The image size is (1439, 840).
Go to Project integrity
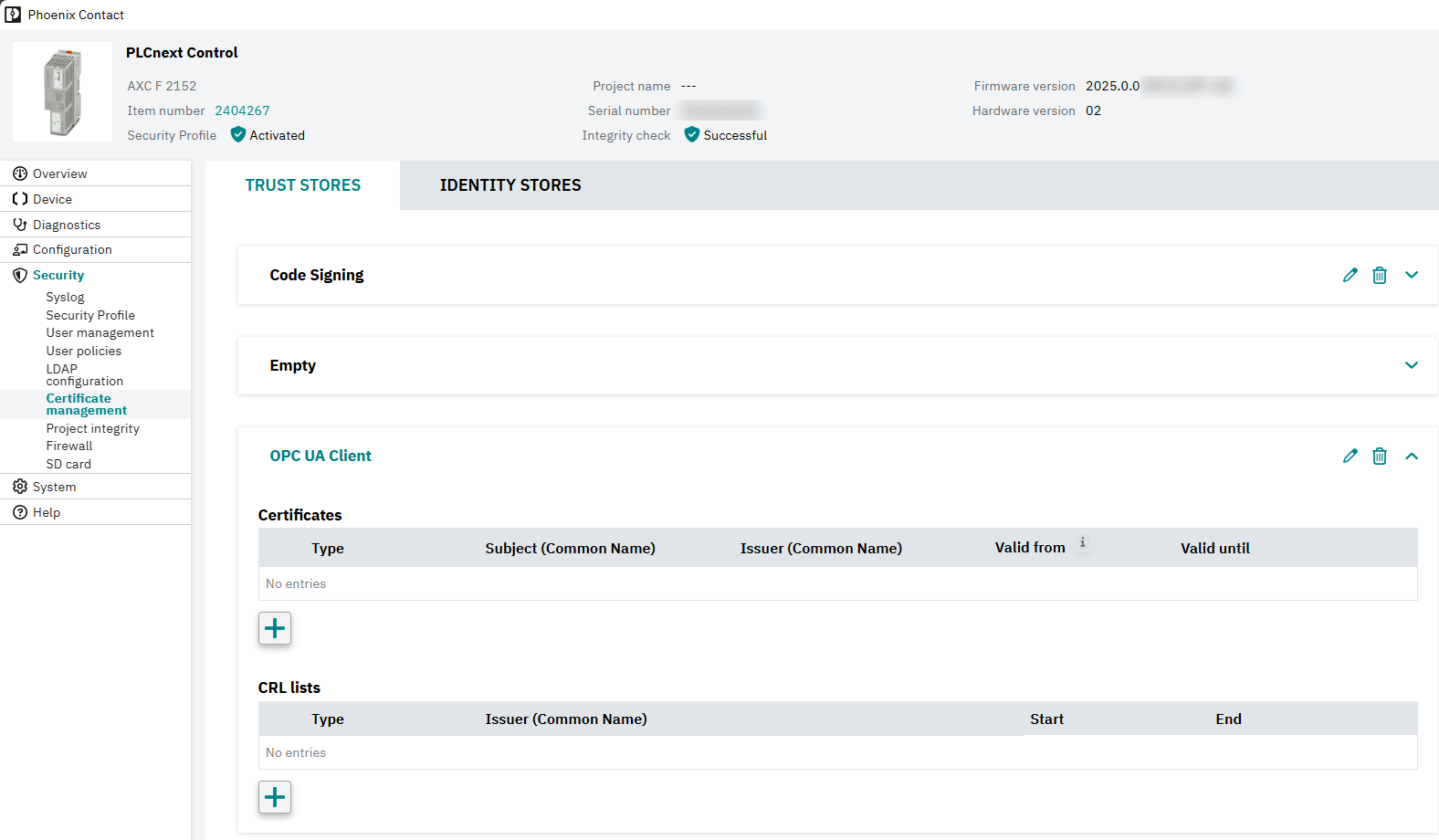(92, 428)
